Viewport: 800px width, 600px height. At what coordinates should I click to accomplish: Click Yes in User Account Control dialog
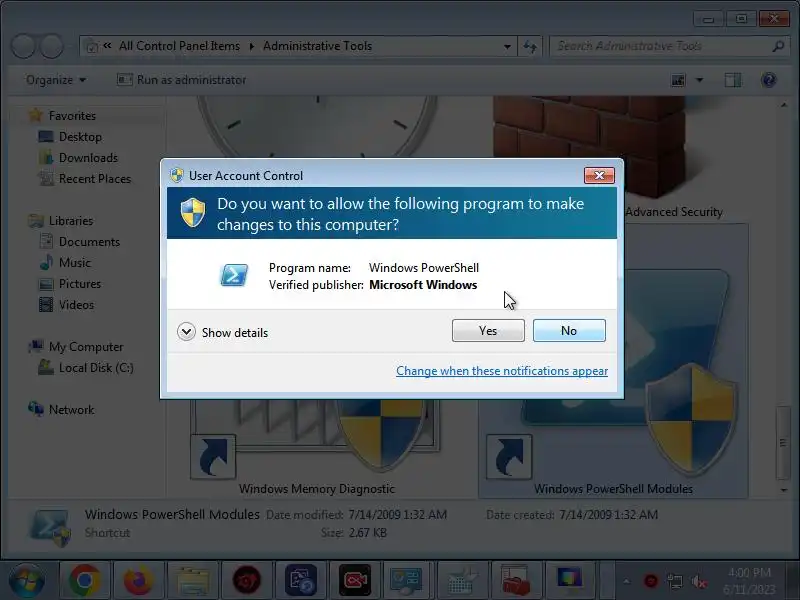pos(488,331)
